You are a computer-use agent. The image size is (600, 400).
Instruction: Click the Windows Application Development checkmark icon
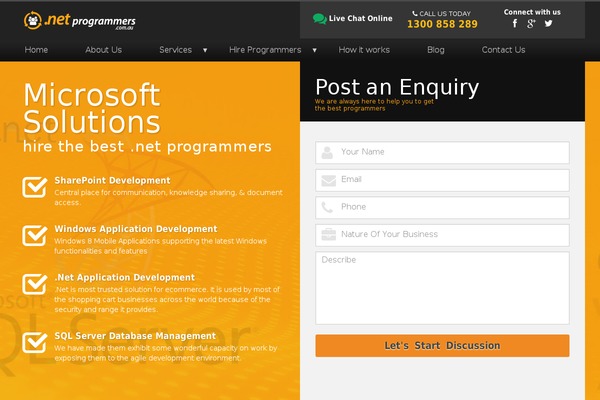pyautogui.click(x=35, y=235)
